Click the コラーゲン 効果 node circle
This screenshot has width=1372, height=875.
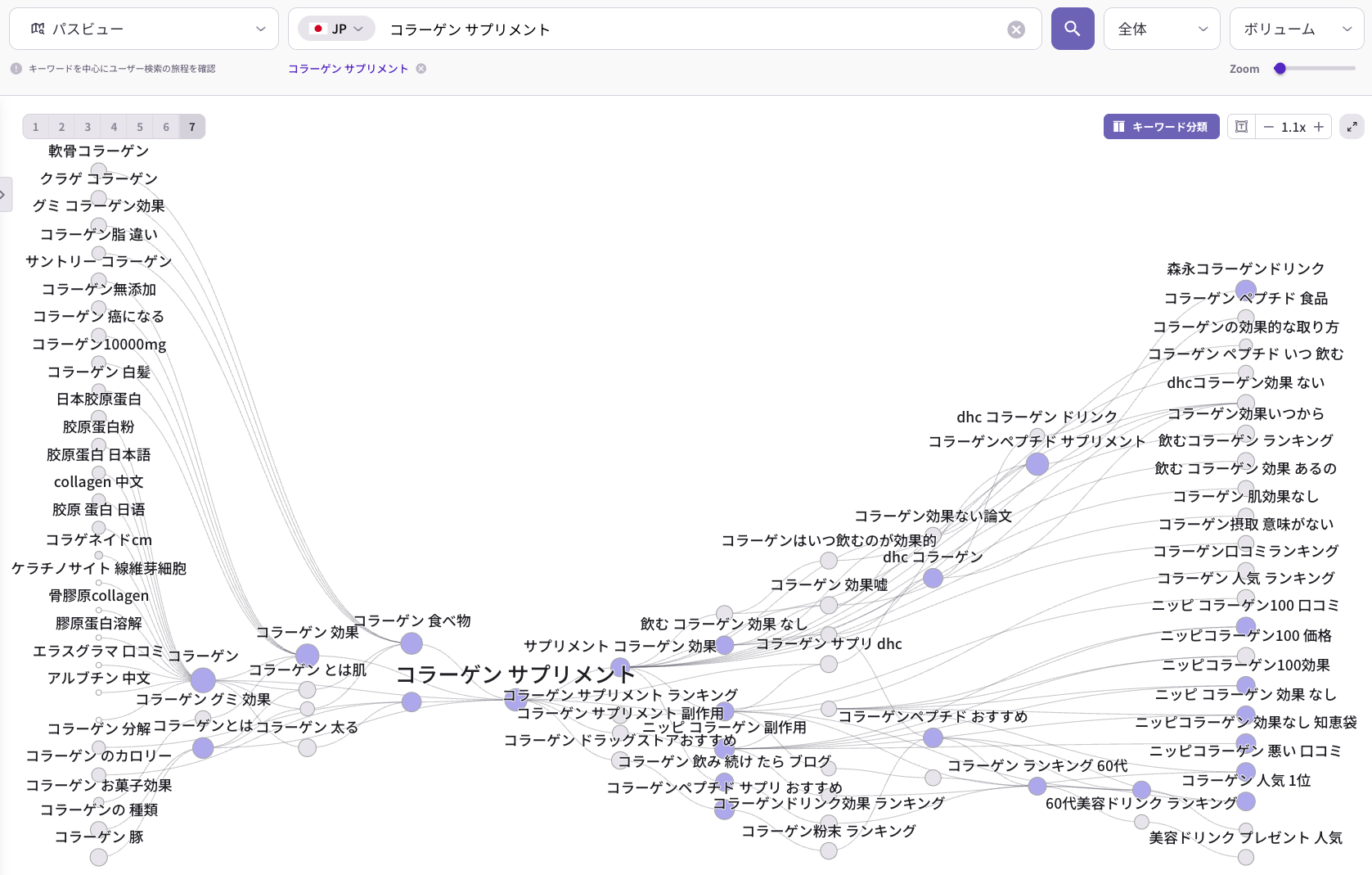pos(307,655)
